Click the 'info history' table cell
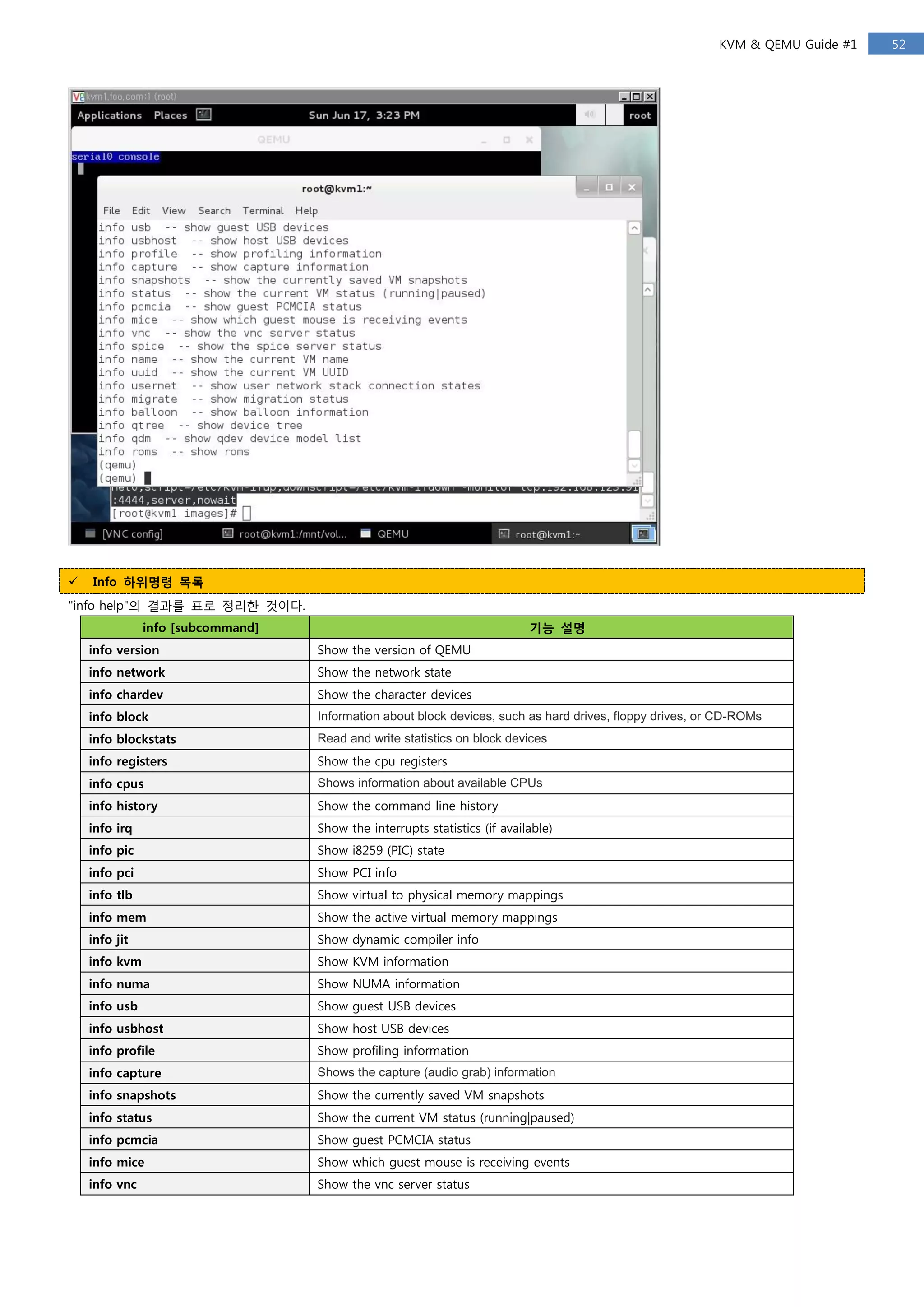This screenshot has height=1307, width=924. click(194, 806)
